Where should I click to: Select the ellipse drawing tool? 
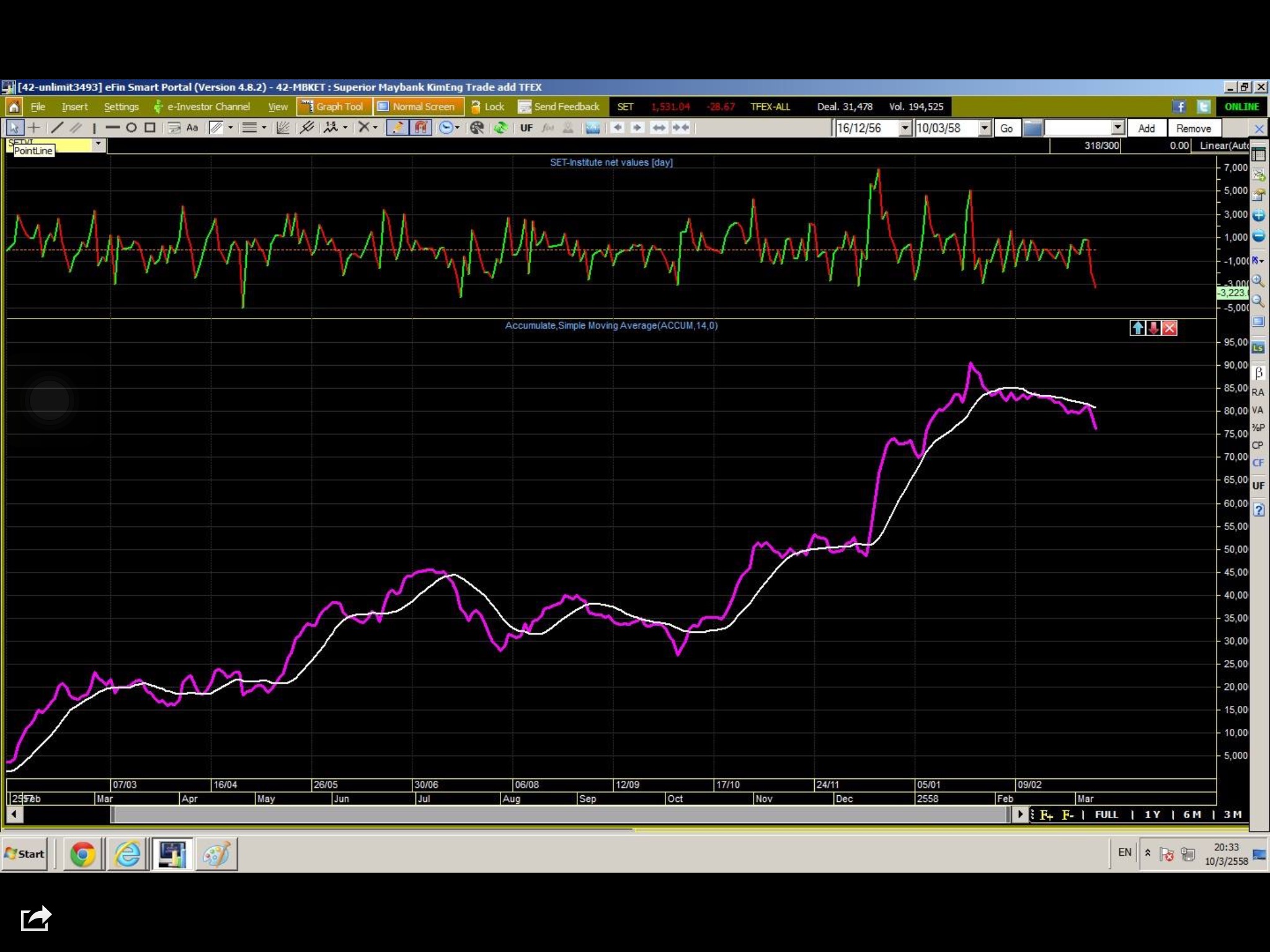pos(131,128)
